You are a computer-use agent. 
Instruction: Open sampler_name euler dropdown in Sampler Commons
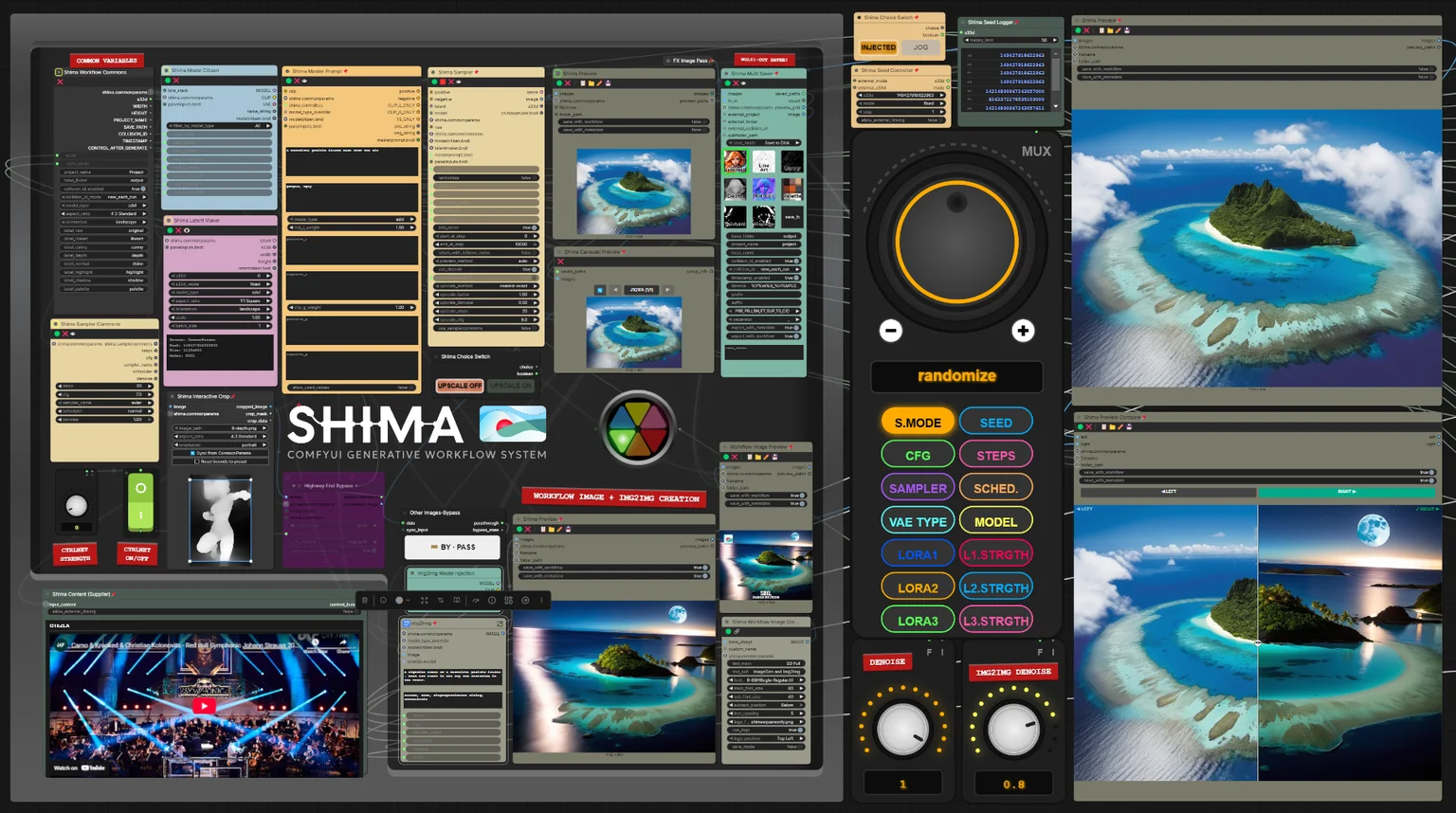tap(104, 403)
